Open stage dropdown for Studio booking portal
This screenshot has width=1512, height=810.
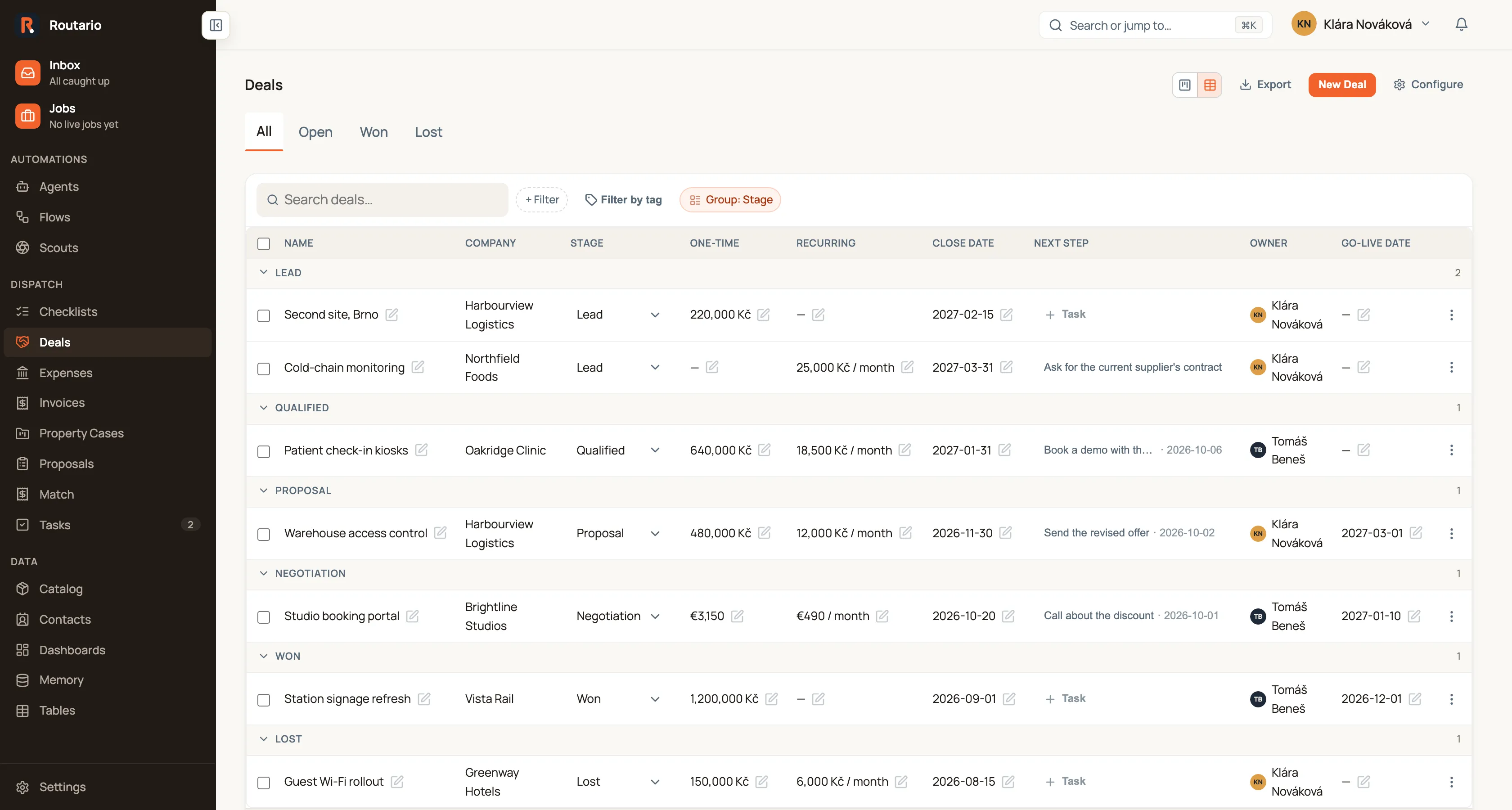tap(618, 616)
